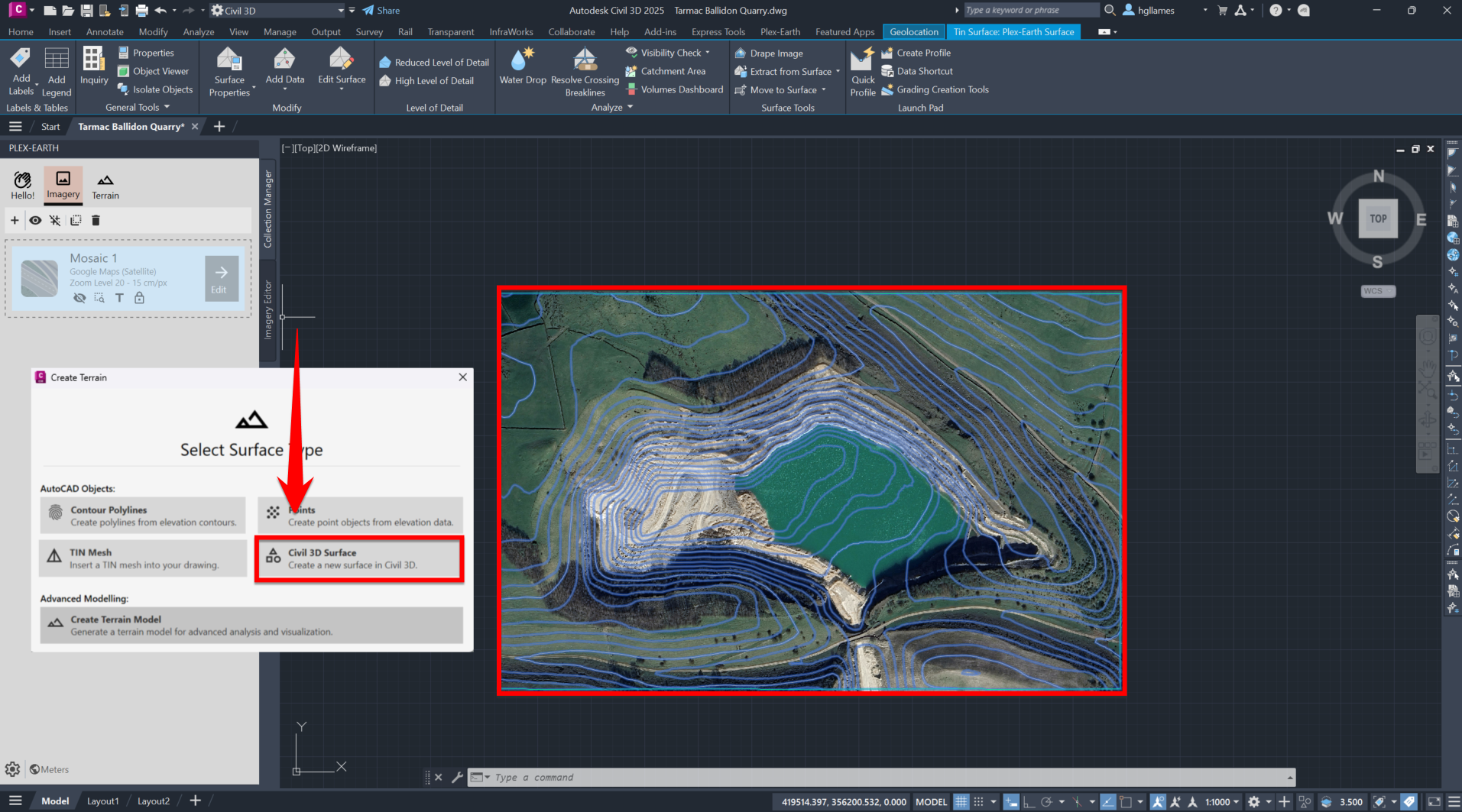The width and height of the screenshot is (1462, 812).
Task: Add new imagery with plus icon
Action: [x=15, y=221]
